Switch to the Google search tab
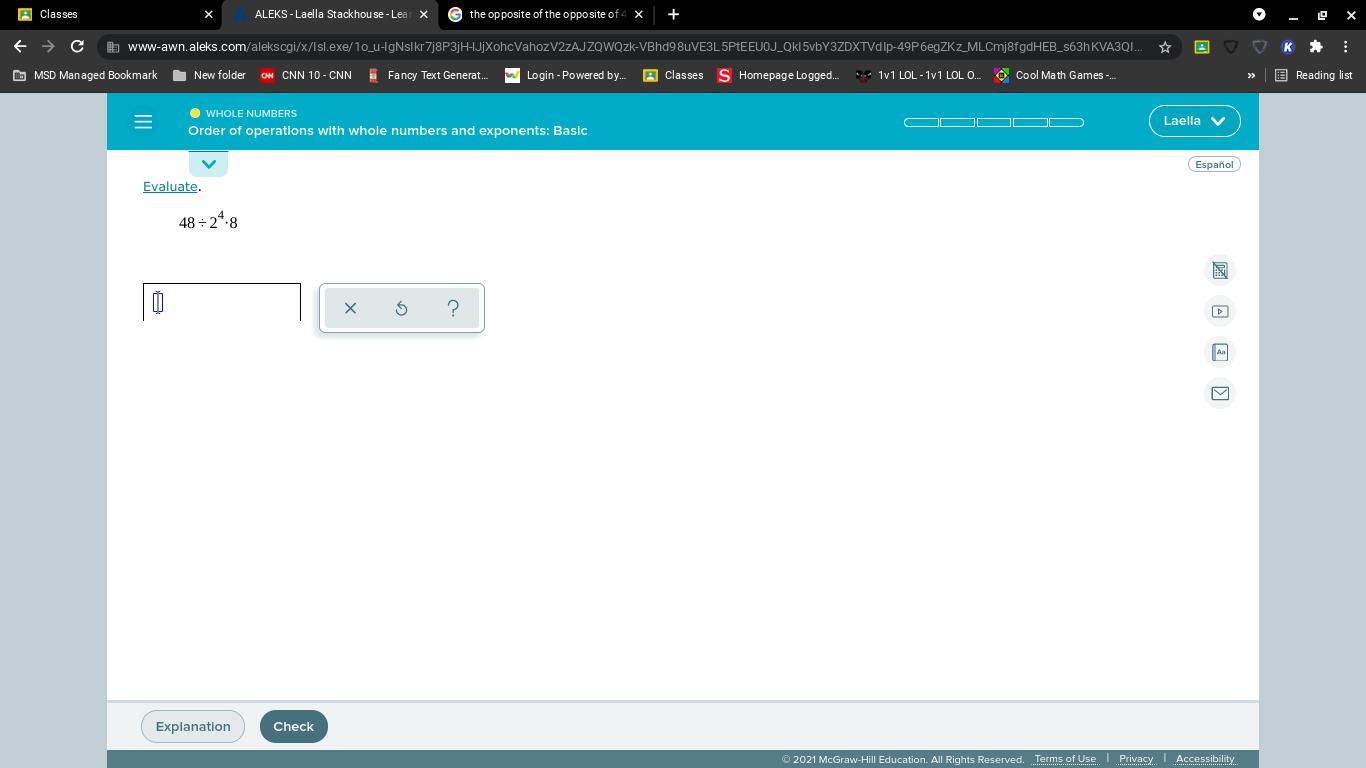 [546, 14]
